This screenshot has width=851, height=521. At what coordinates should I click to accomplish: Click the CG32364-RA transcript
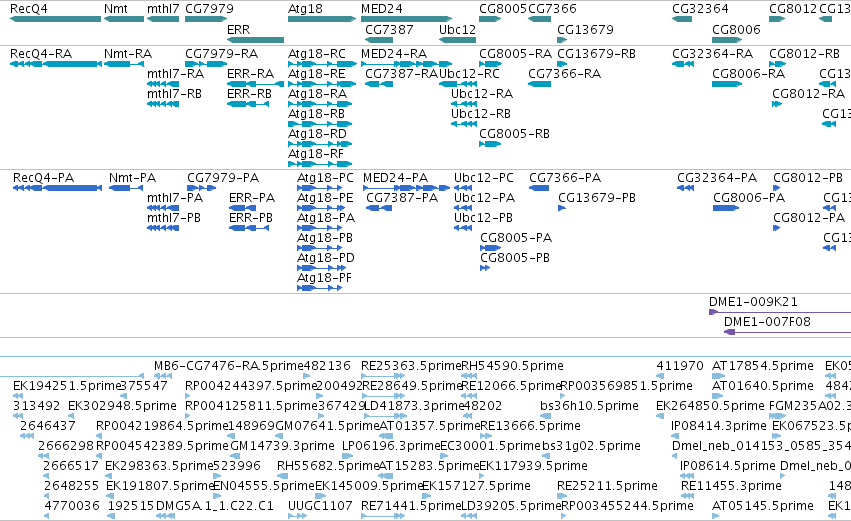(x=683, y=64)
